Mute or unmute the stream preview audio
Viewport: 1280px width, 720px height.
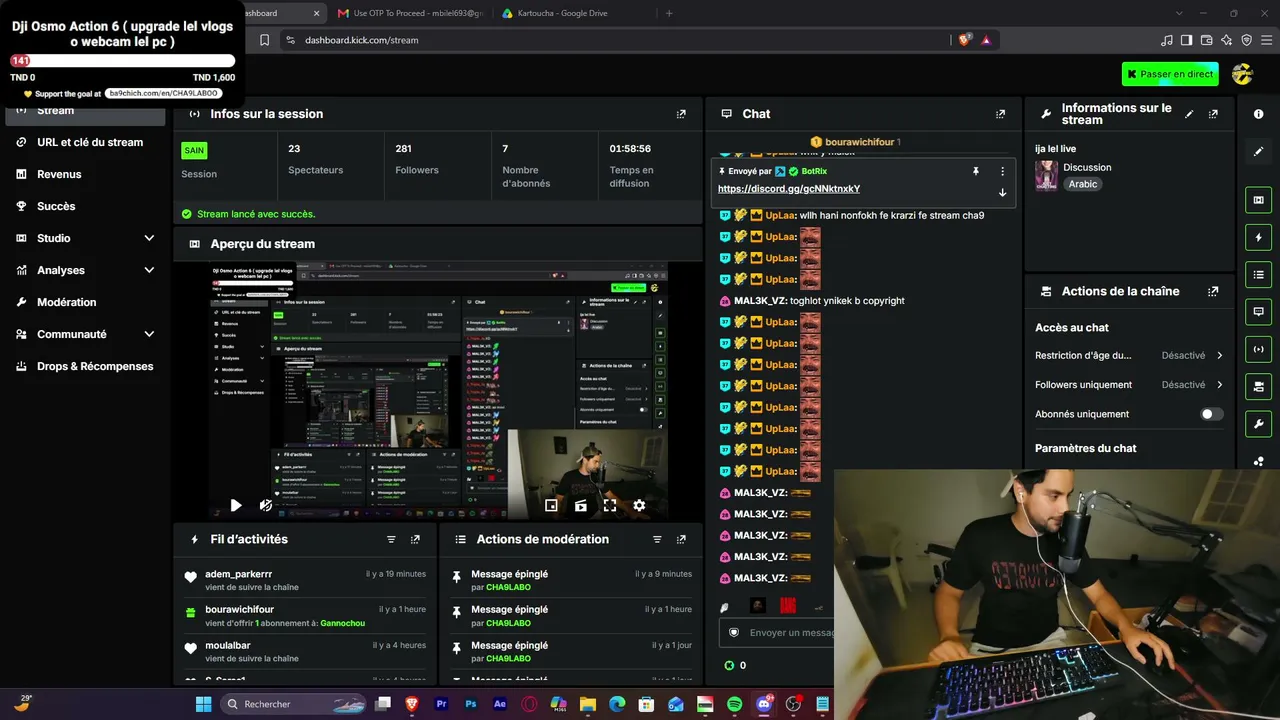(266, 506)
